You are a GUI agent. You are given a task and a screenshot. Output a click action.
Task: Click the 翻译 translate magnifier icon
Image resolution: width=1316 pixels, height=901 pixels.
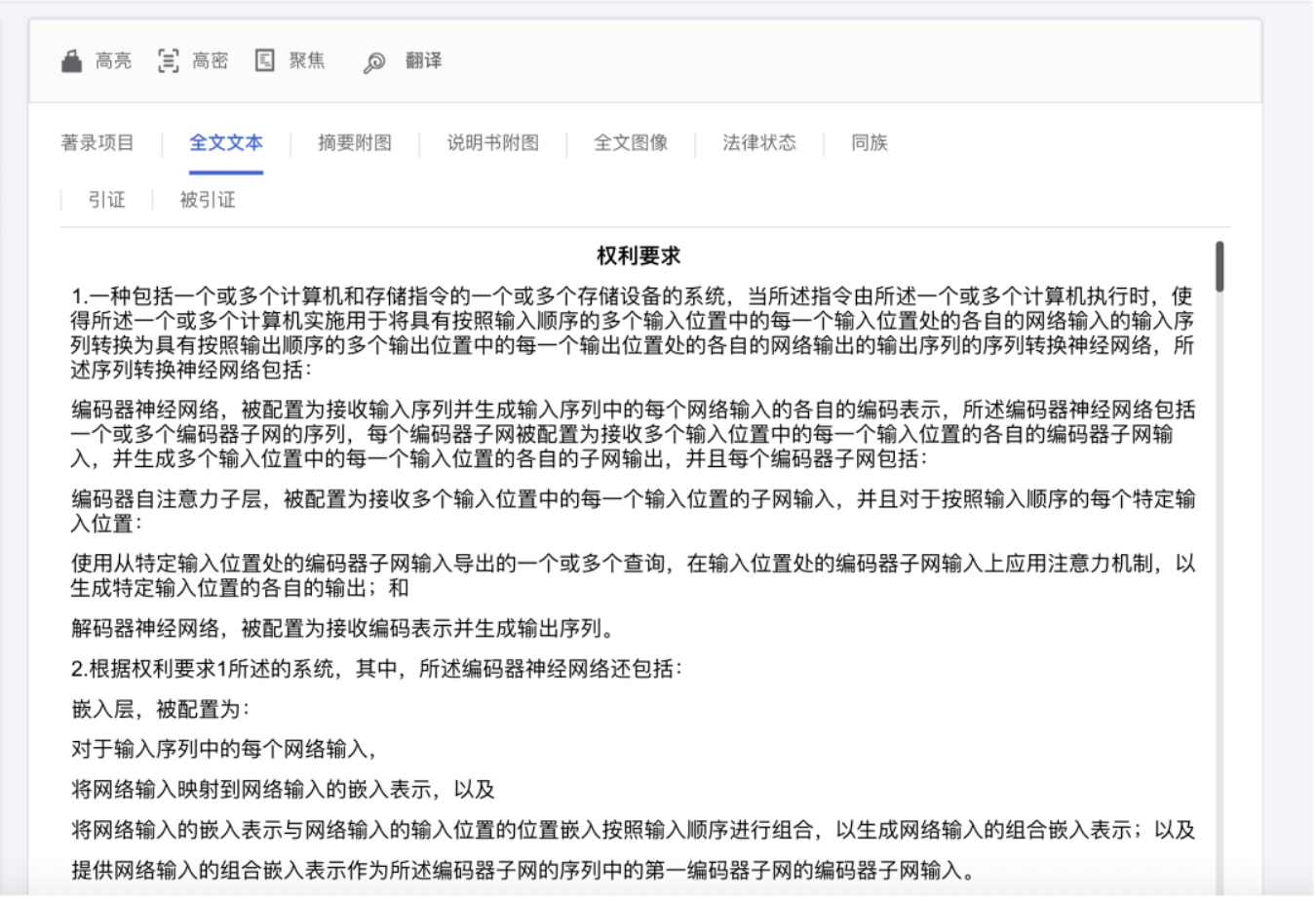[x=374, y=62]
